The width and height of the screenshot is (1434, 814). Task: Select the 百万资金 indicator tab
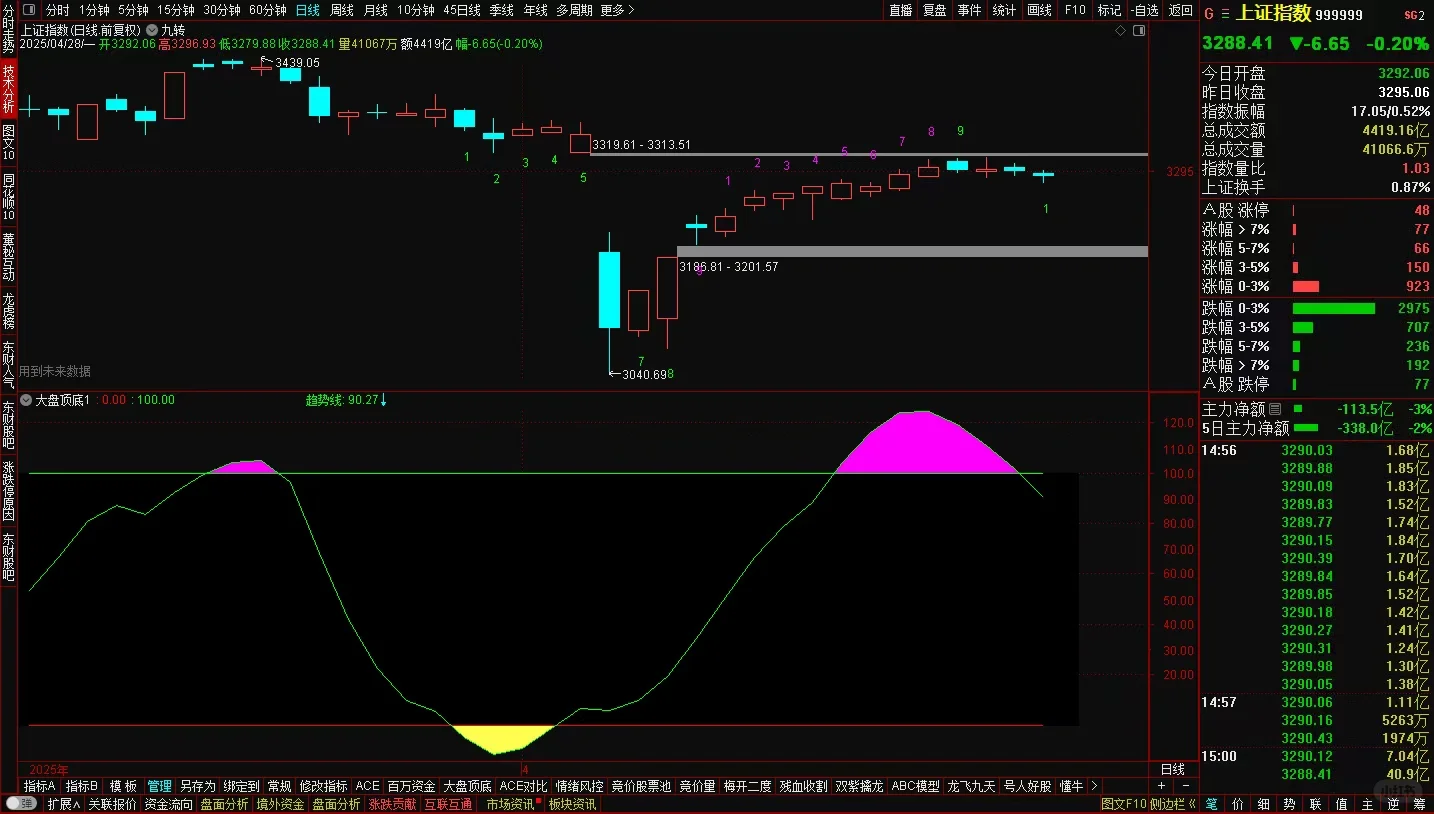pyautogui.click(x=412, y=786)
